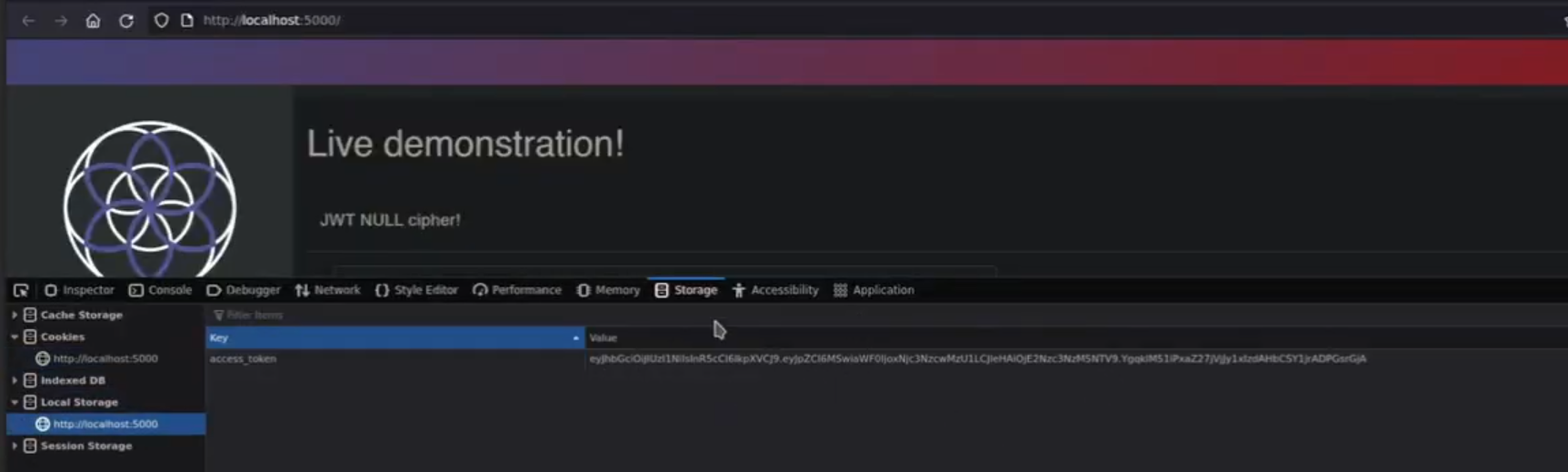Click the browser forward arrow
The width and height of the screenshot is (1568, 472).
tap(61, 20)
